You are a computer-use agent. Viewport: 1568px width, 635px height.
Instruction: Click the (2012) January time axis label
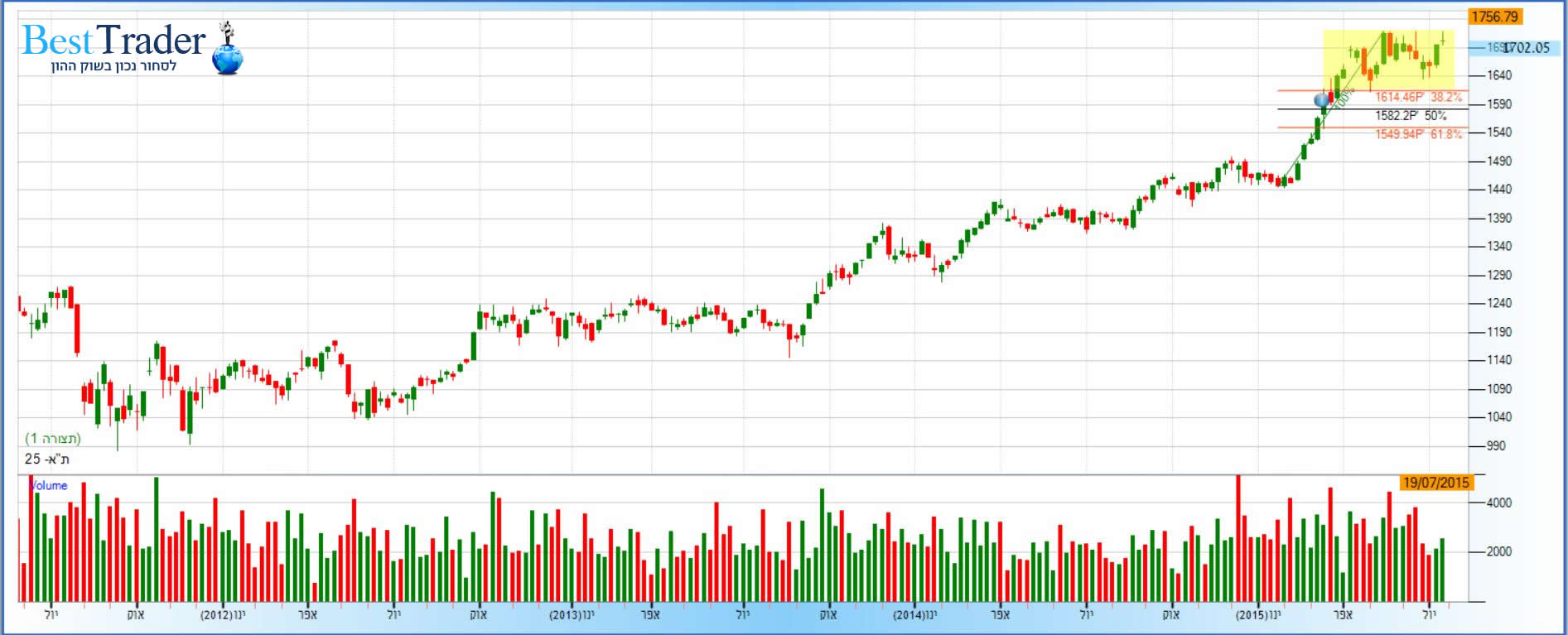pos(223,615)
